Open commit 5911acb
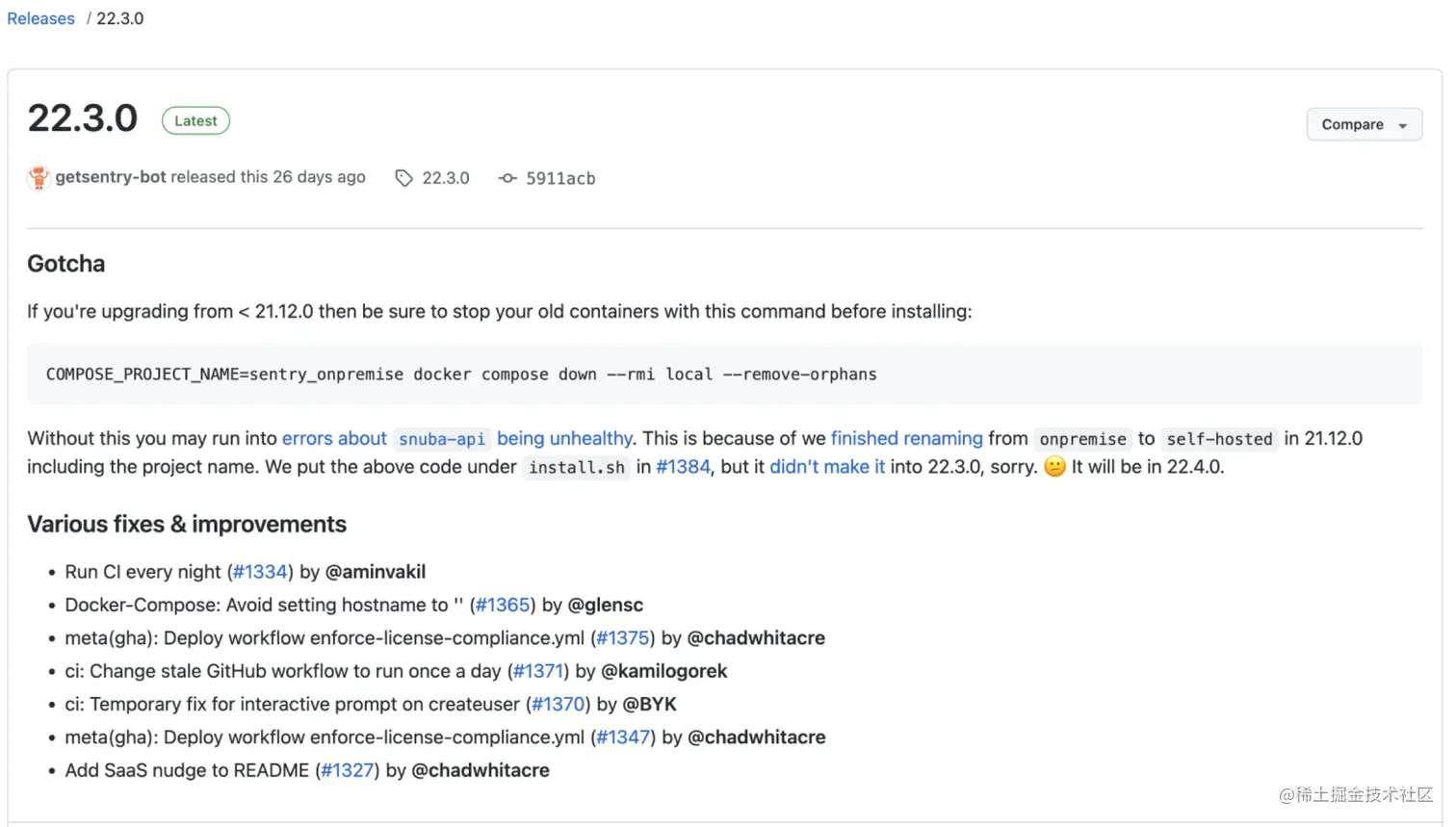 (560, 178)
